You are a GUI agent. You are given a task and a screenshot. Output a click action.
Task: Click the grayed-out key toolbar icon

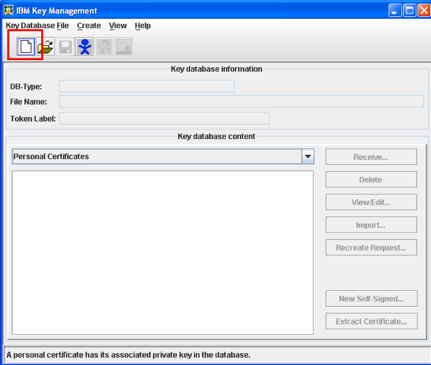point(104,47)
